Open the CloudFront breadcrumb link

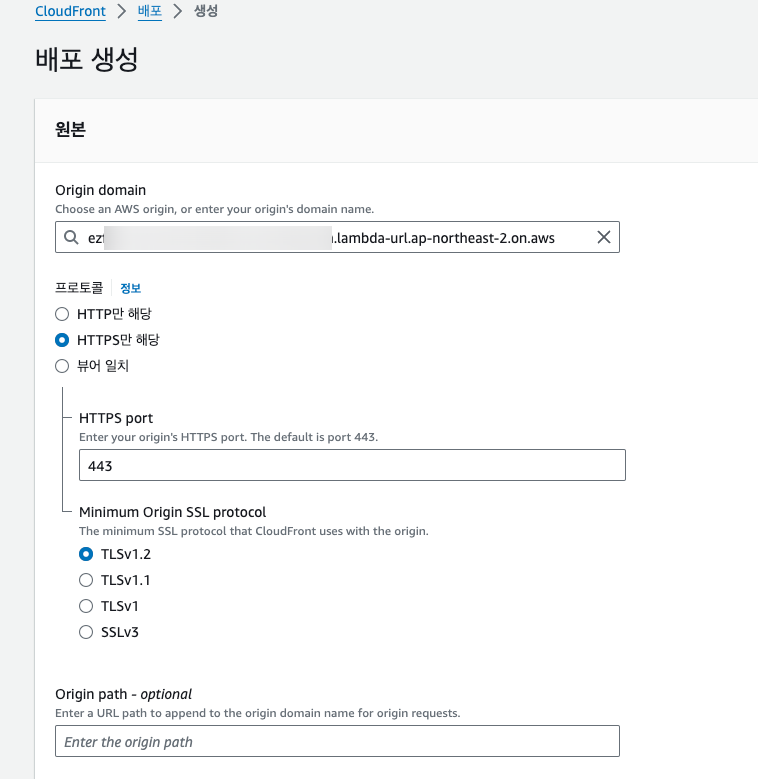[70, 12]
